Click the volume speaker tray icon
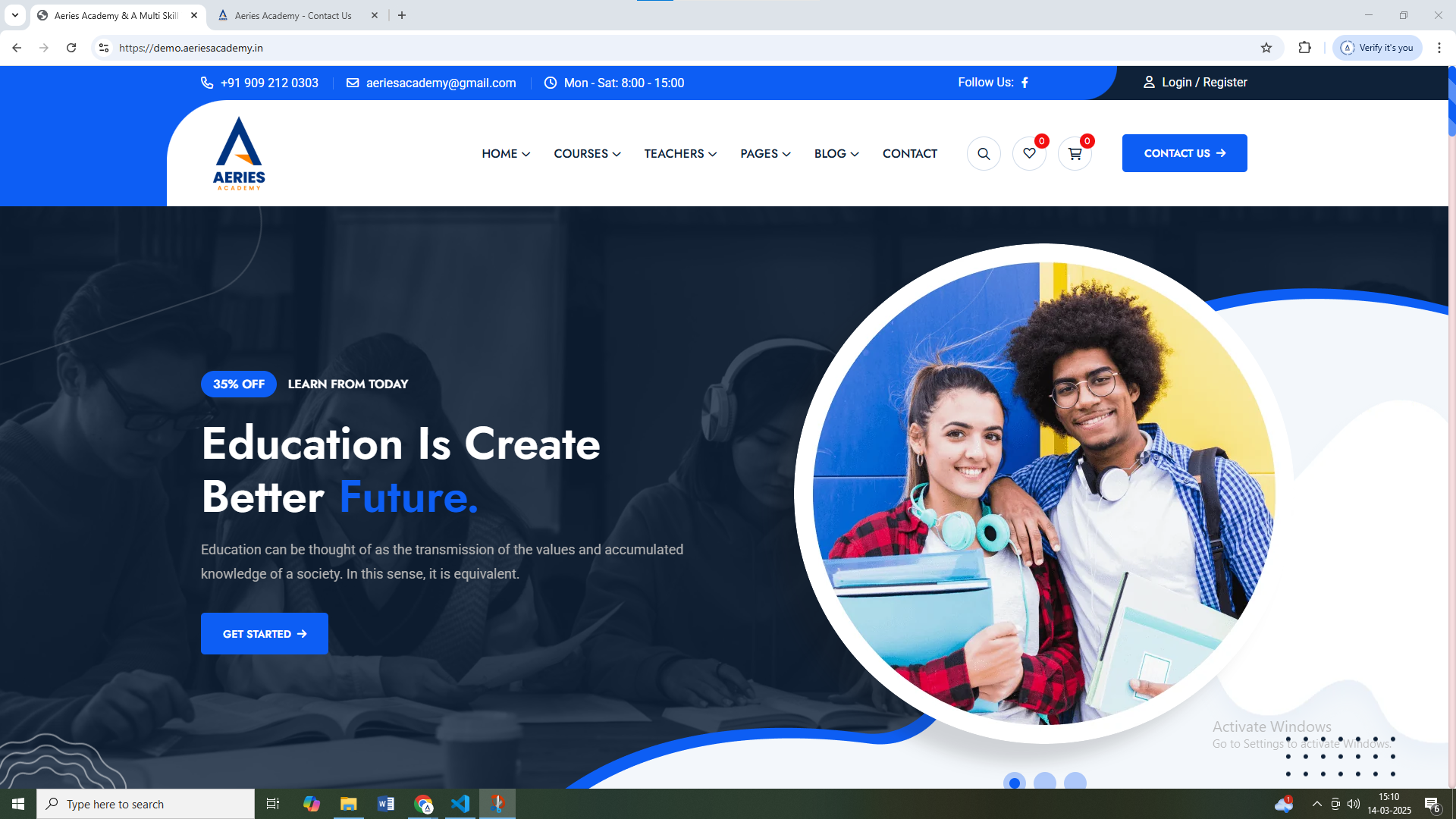The width and height of the screenshot is (1456, 819). [1354, 804]
